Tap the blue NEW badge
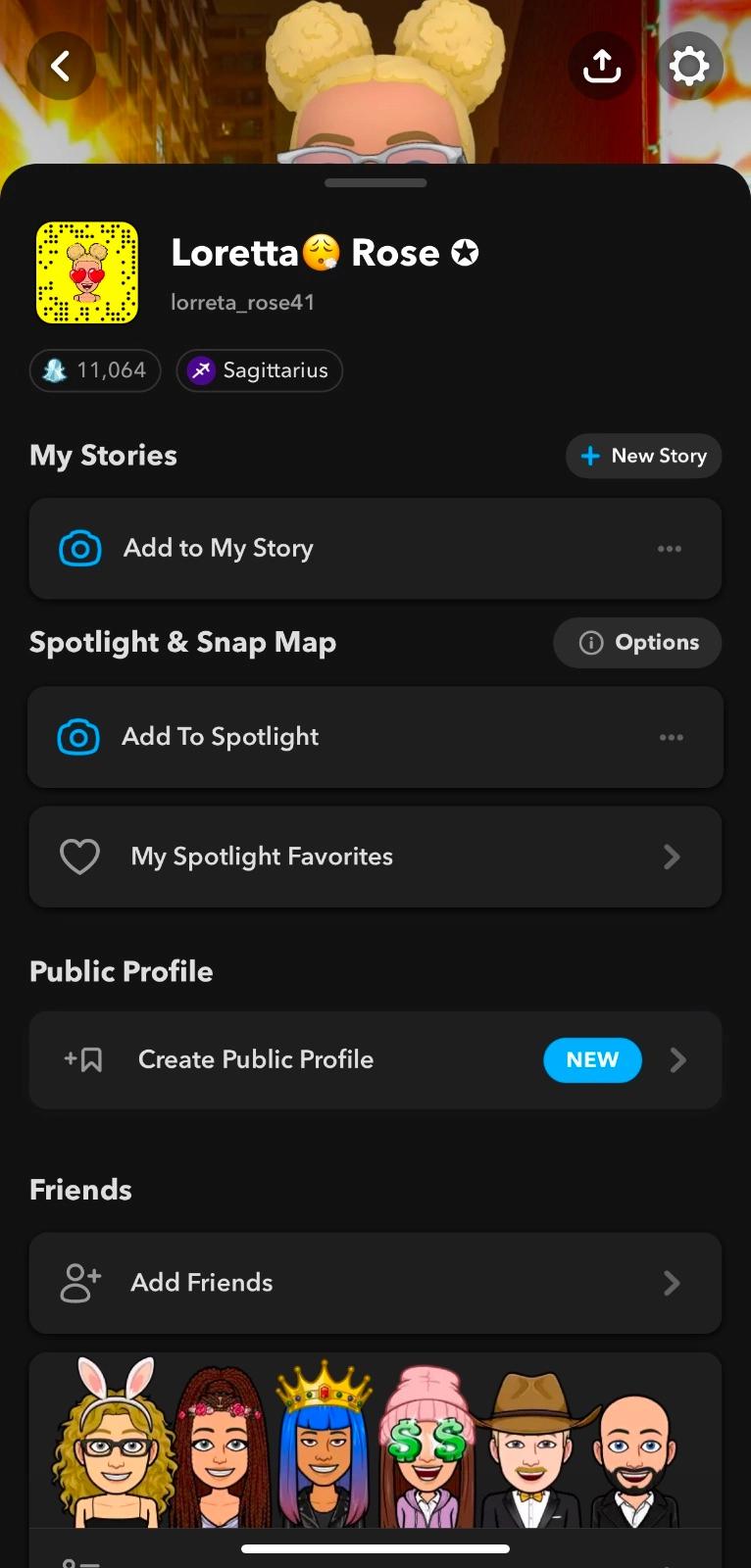Viewport: 751px width, 1568px height. 592,1060
